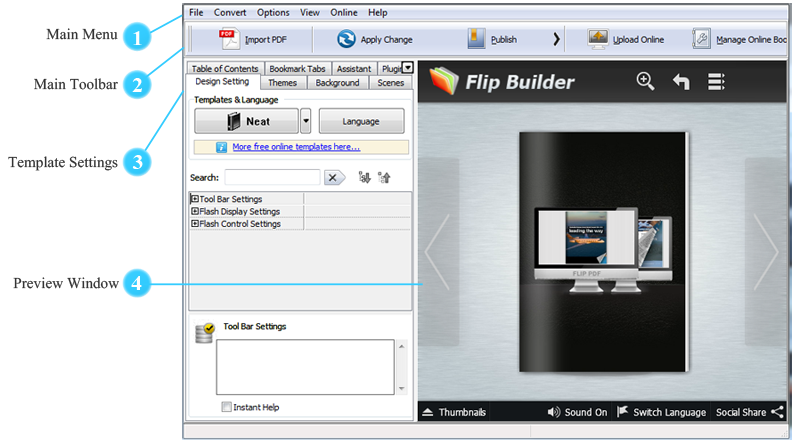Click 'Sound On' text label
Viewport: 800px width, 445px height.
click(x=586, y=412)
